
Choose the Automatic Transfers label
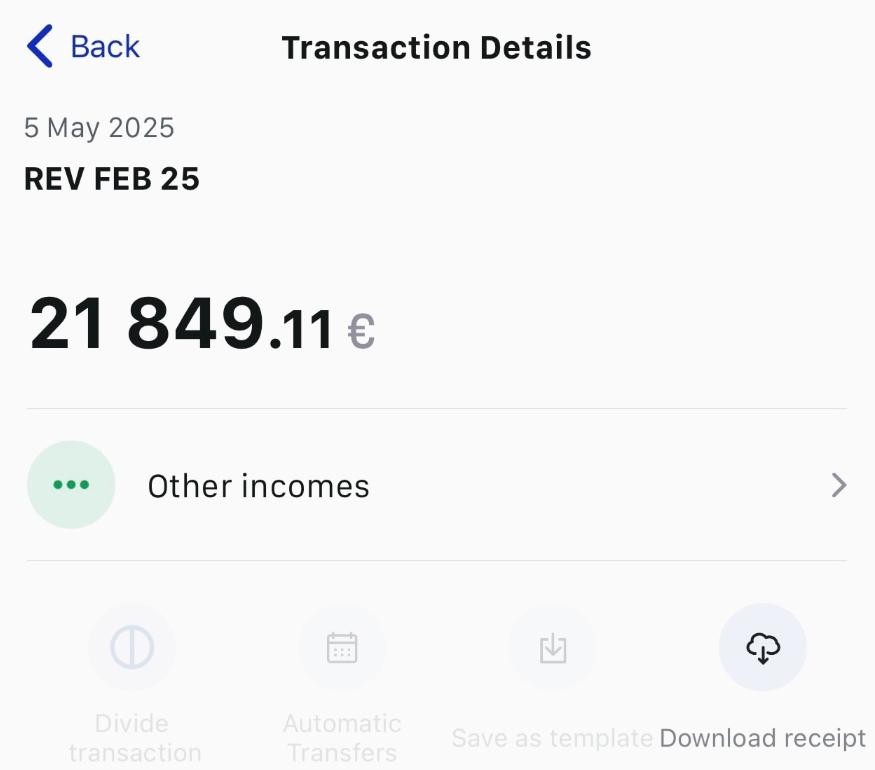tap(342, 738)
